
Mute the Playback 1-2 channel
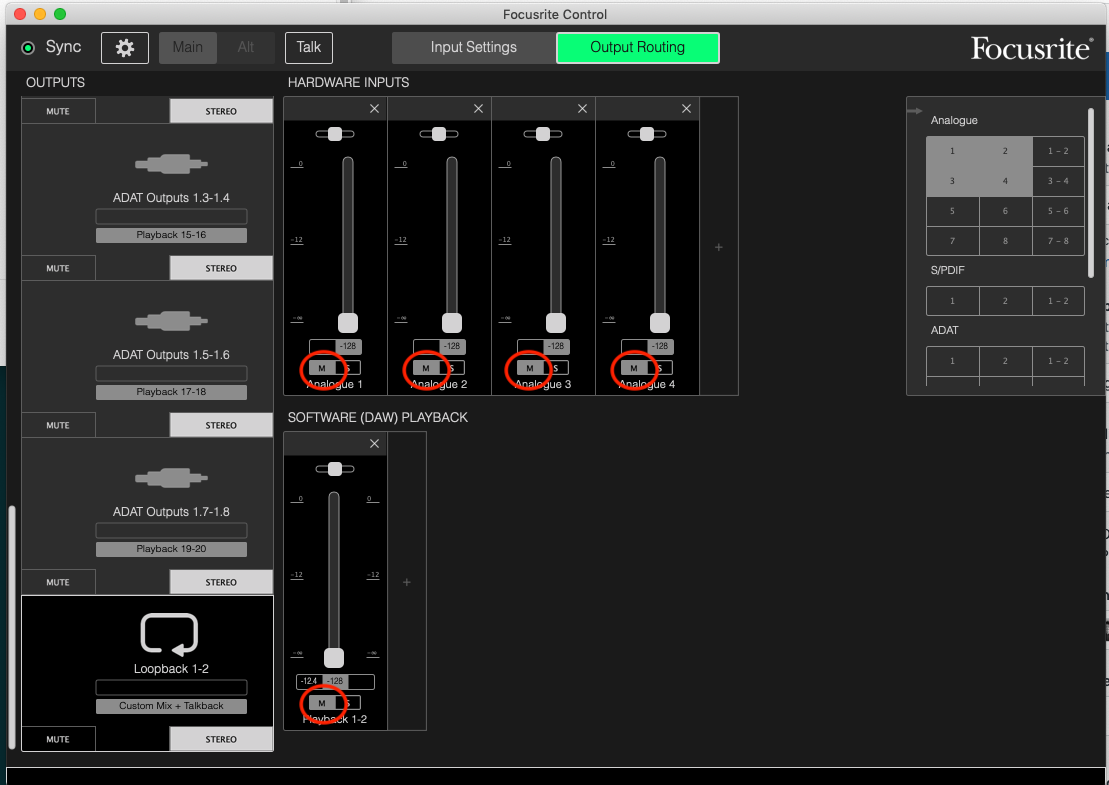click(x=322, y=703)
